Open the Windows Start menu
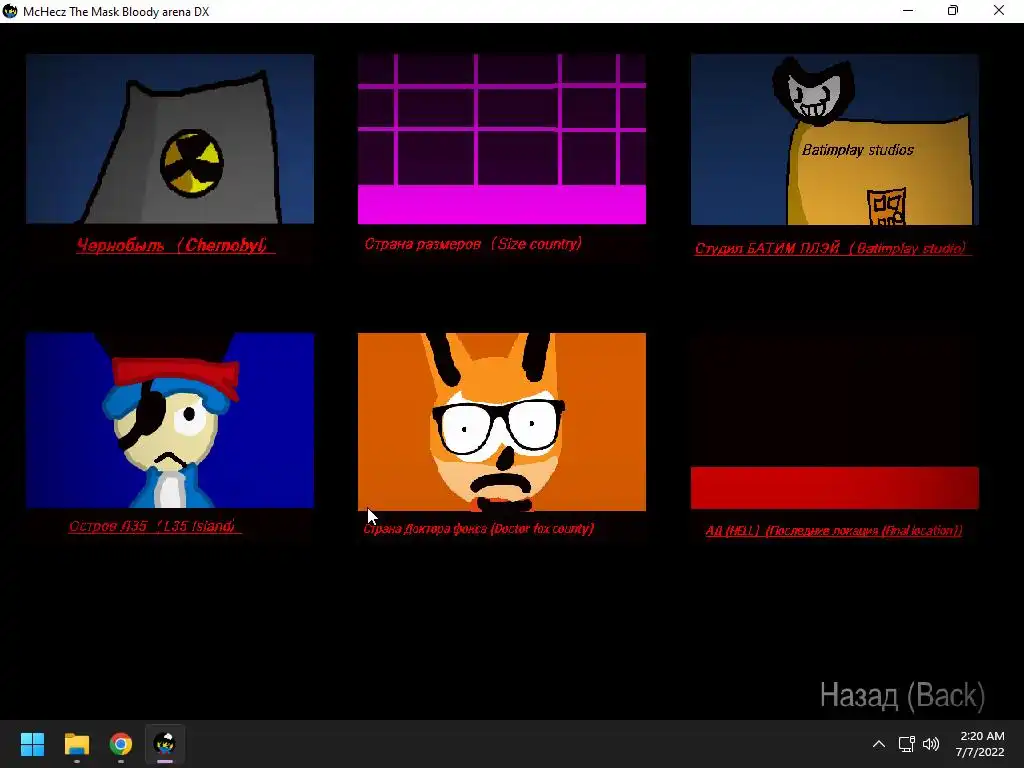1024x768 pixels. [x=32, y=744]
